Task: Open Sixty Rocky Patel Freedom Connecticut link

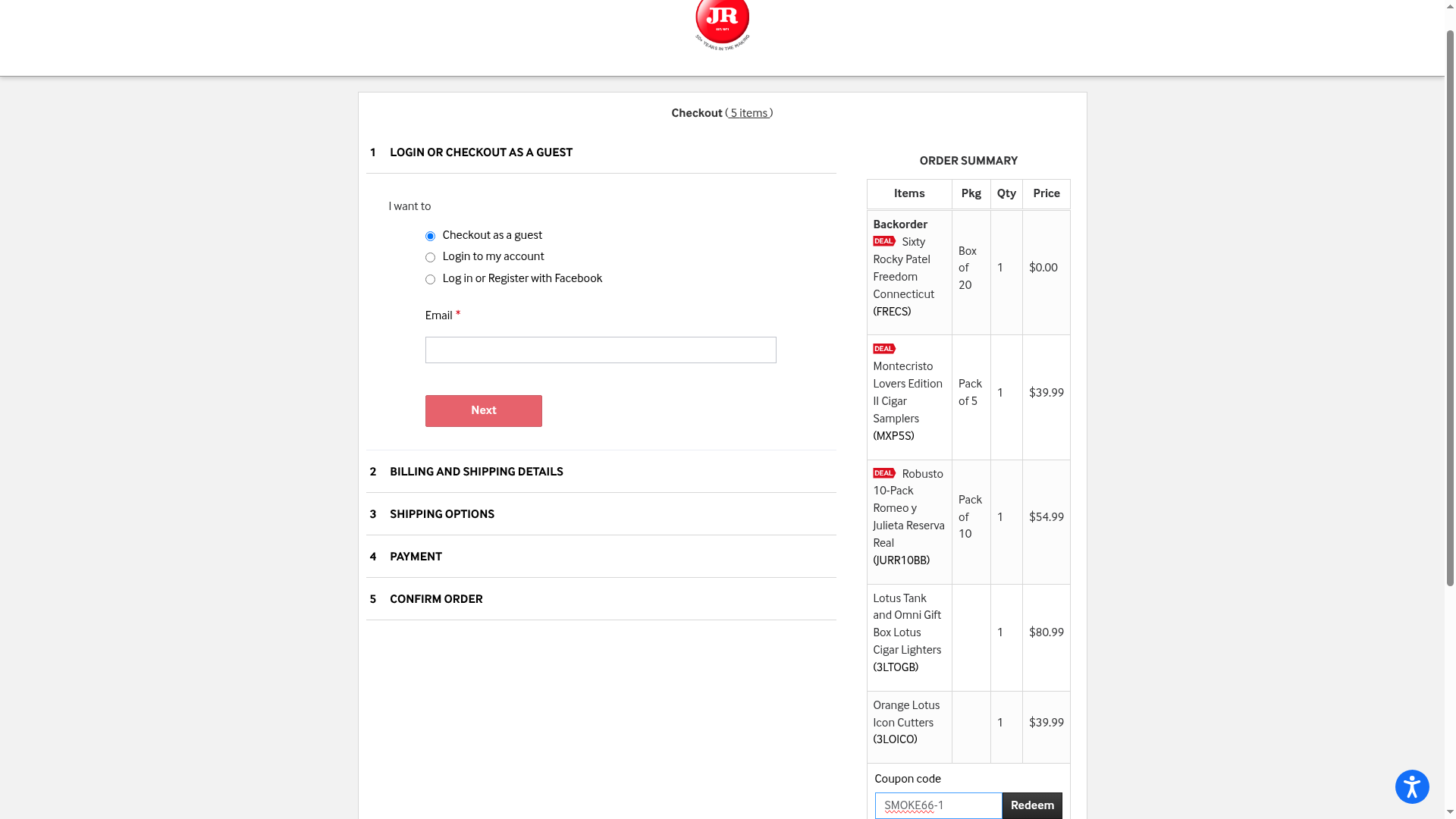Action: (x=902, y=268)
